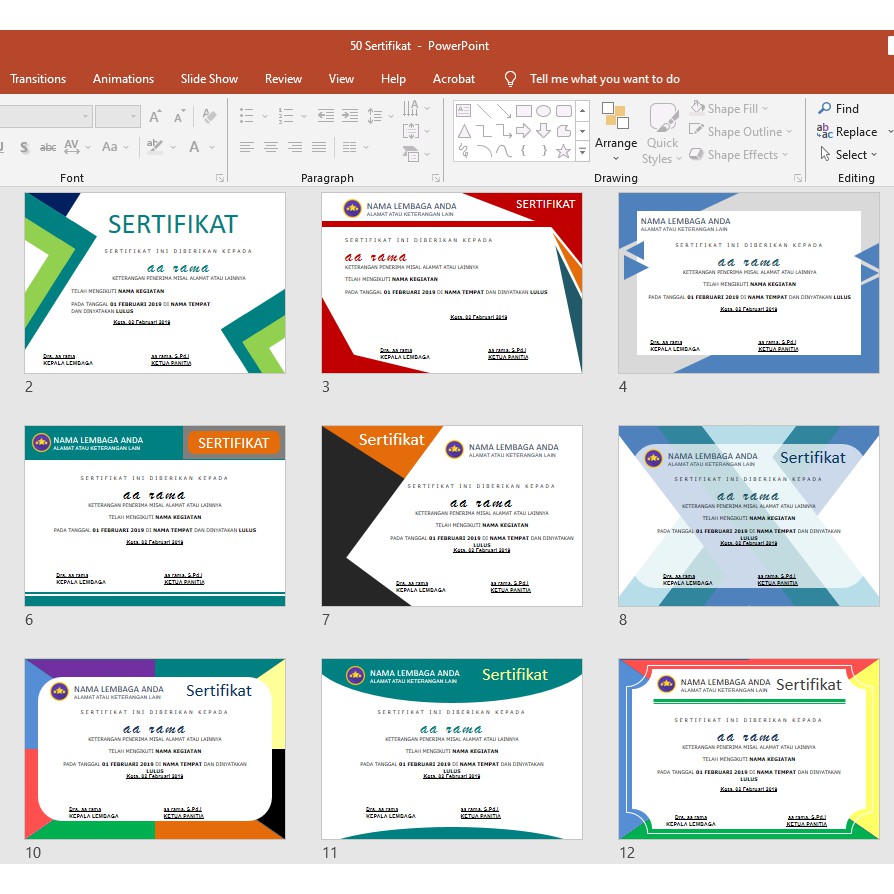Open the Font dialog box launcher
894x894 pixels.
pyautogui.click(x=219, y=178)
